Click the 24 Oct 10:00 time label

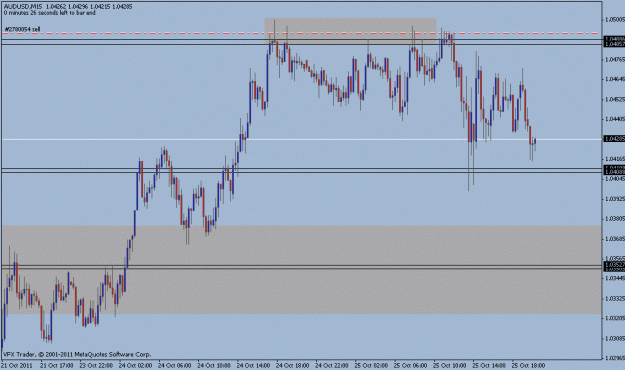pyautogui.click(x=214, y=365)
